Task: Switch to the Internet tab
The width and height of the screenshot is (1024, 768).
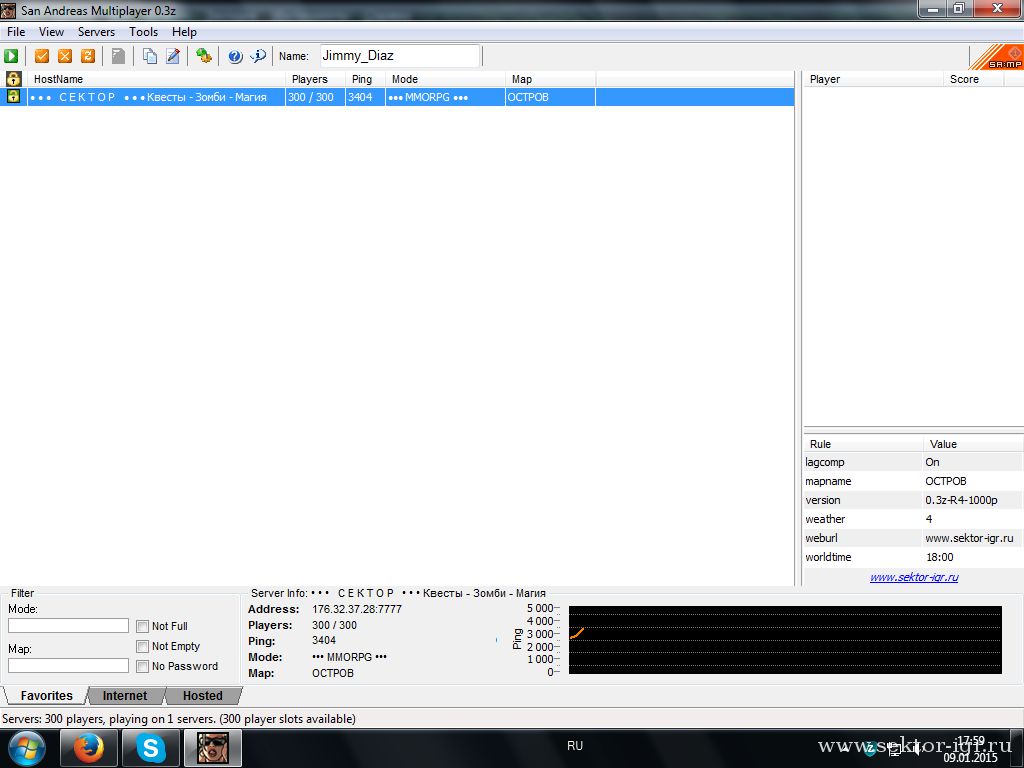Action: (125, 696)
